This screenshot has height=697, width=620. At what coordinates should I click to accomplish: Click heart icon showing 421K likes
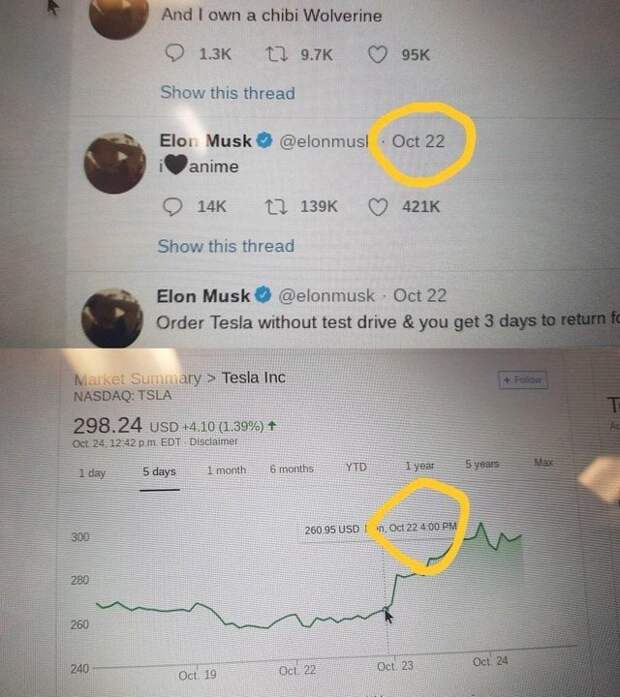tap(378, 206)
